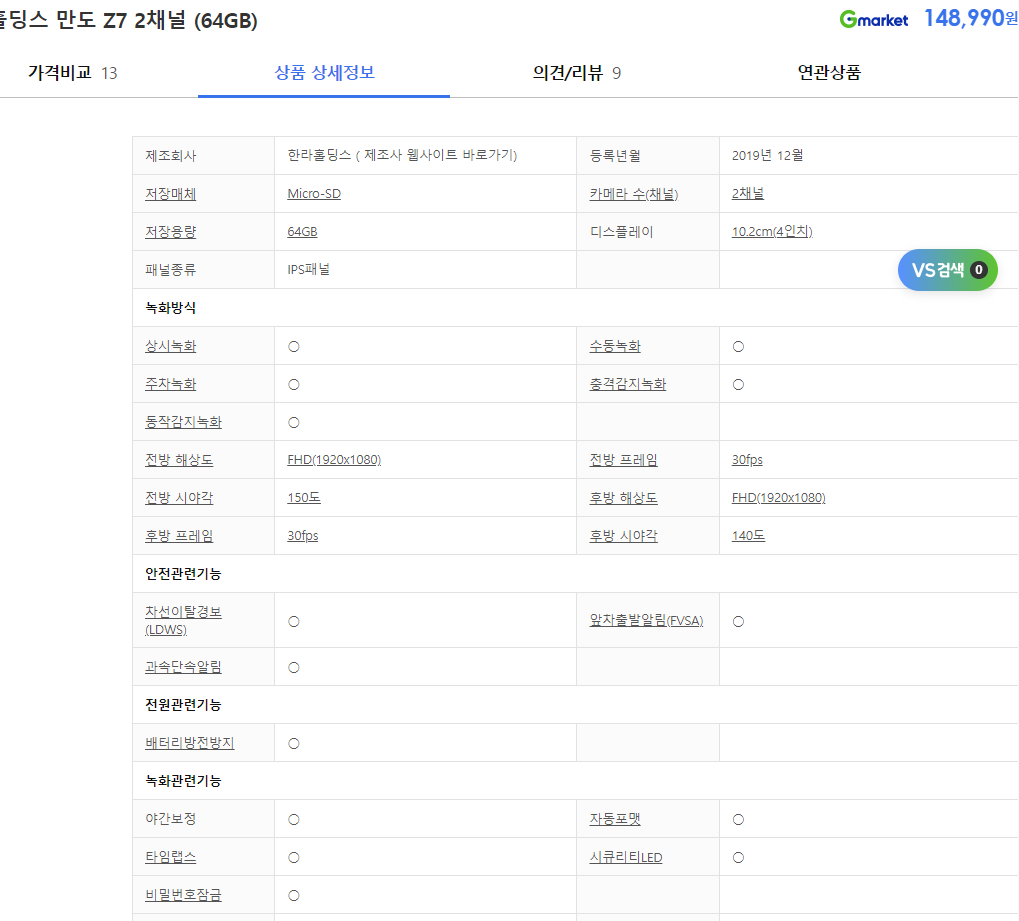Viewport: 1019px width, 921px height.
Task: Click the 등록년월 label text
Action: 615,155
